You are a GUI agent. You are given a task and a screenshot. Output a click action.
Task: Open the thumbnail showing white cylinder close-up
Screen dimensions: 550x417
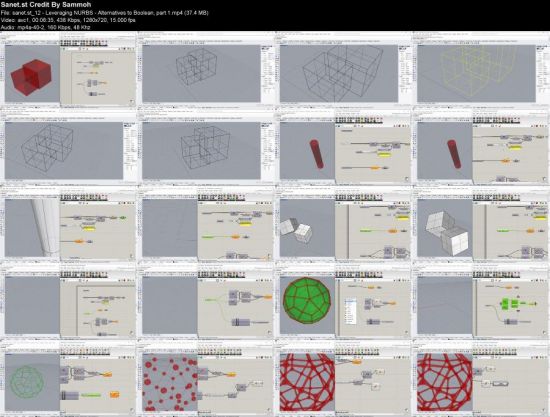coord(68,224)
